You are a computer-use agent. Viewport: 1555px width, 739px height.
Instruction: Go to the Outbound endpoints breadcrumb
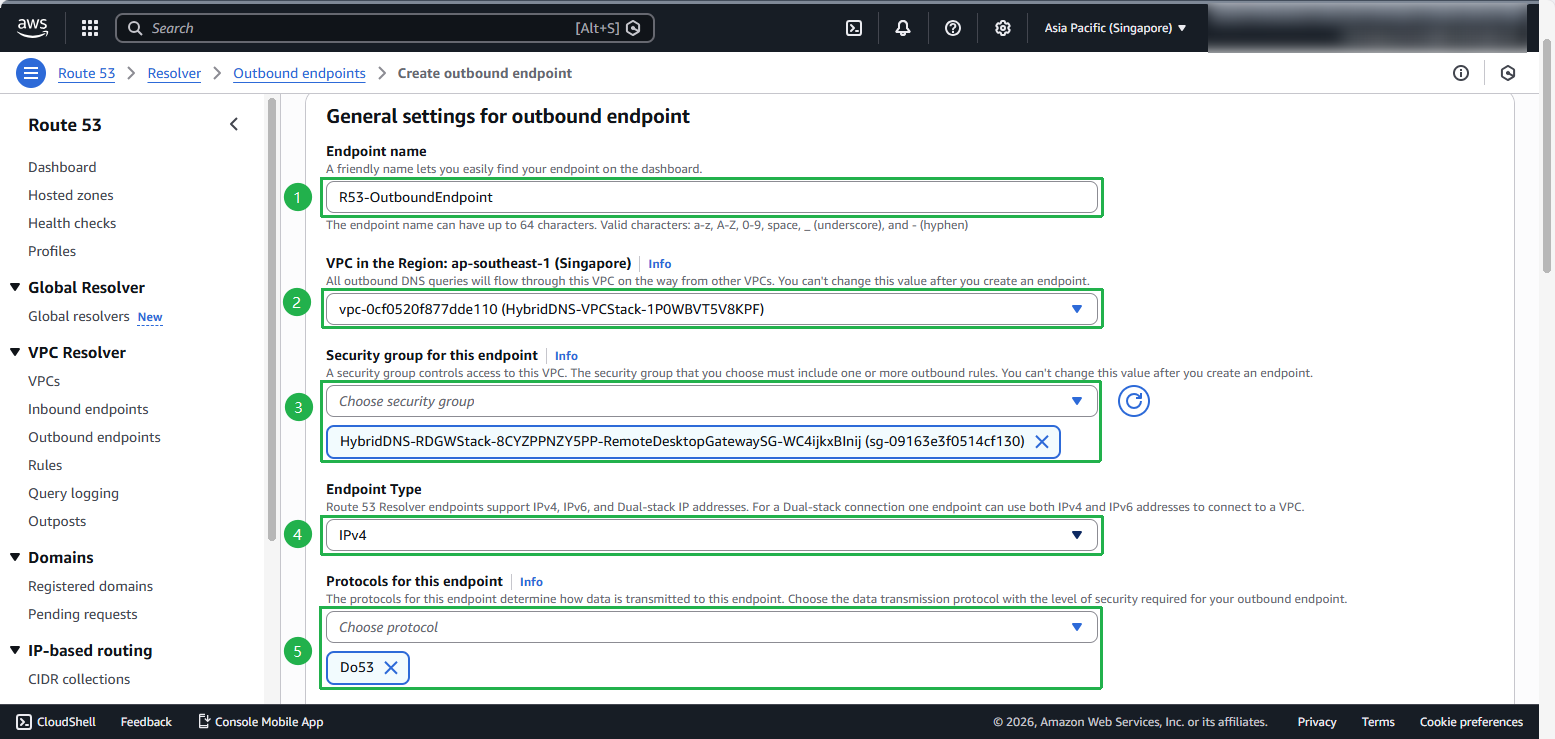click(299, 73)
